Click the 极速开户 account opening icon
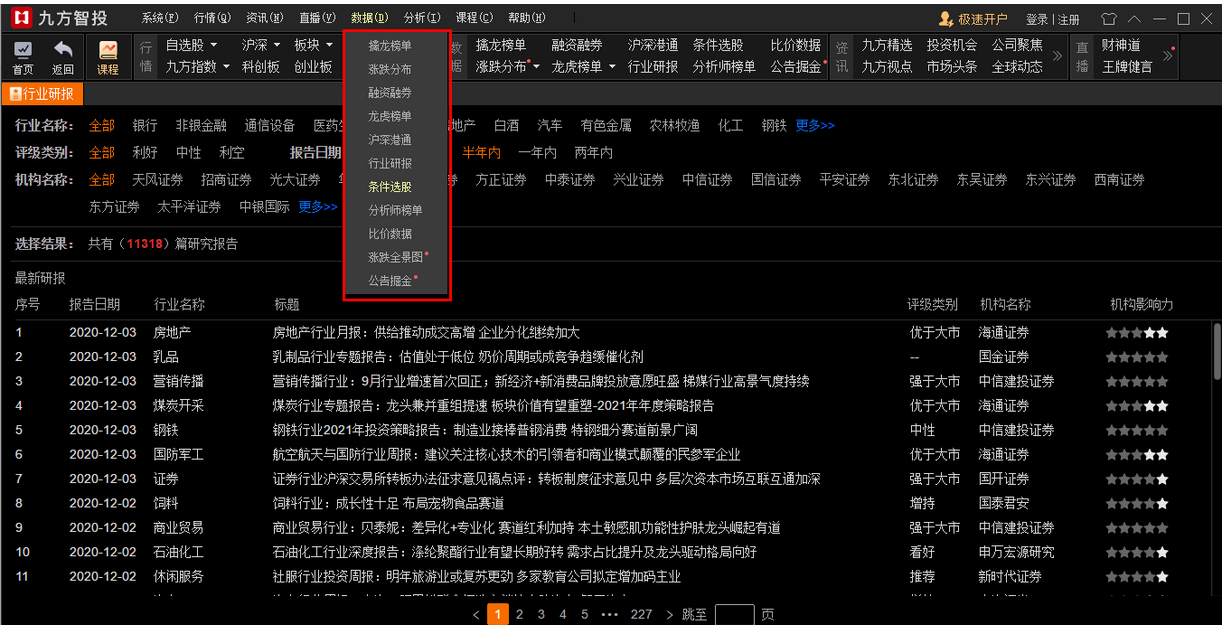Image resolution: width=1223 pixels, height=625 pixels. 945,19
